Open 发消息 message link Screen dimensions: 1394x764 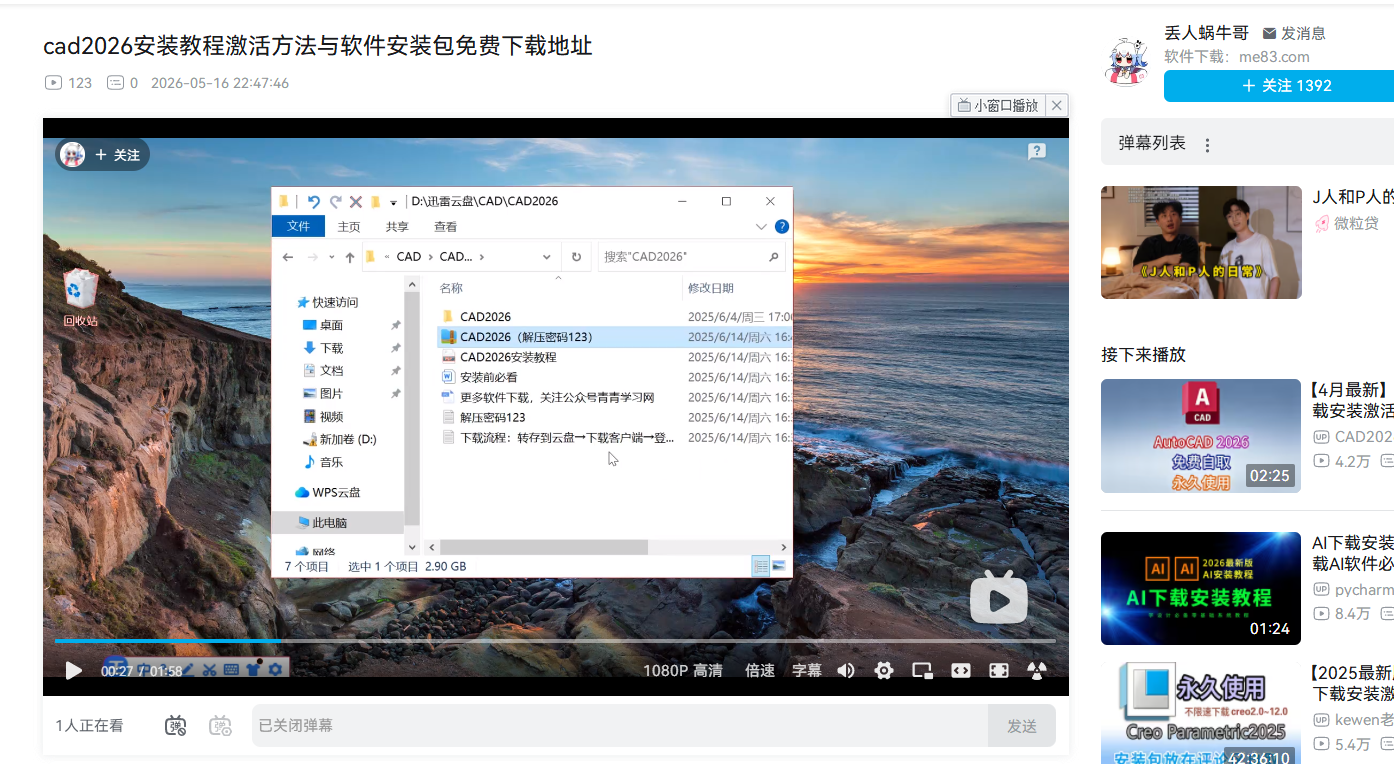click(x=1294, y=33)
